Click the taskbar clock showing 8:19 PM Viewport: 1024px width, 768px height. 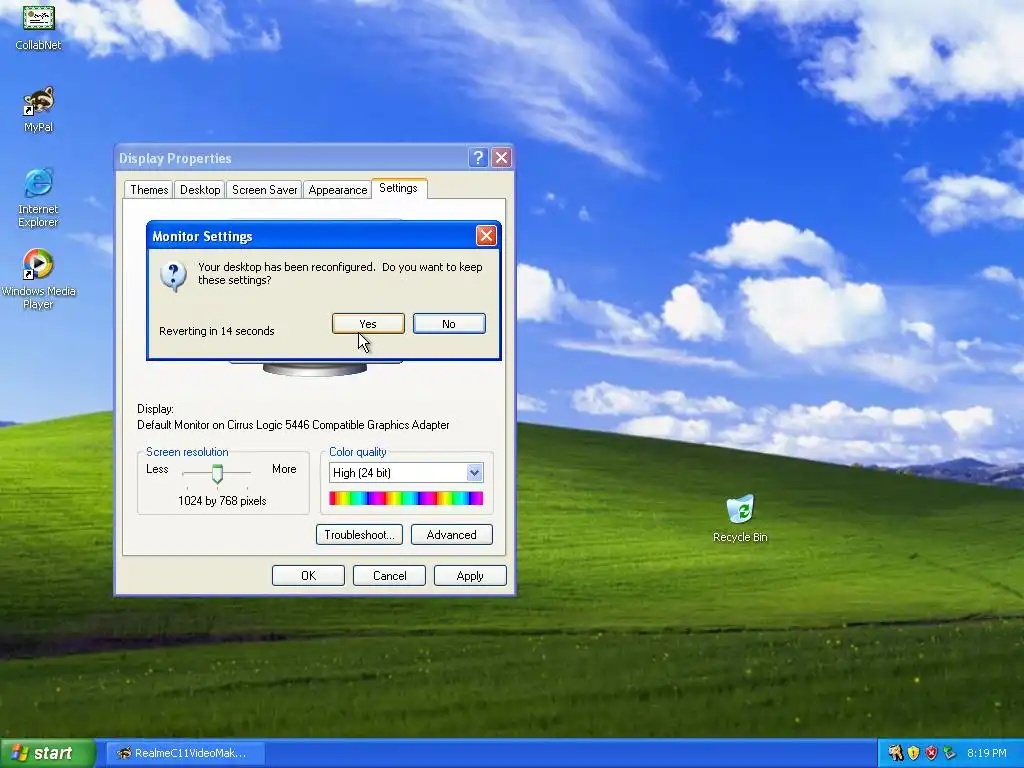coord(987,753)
